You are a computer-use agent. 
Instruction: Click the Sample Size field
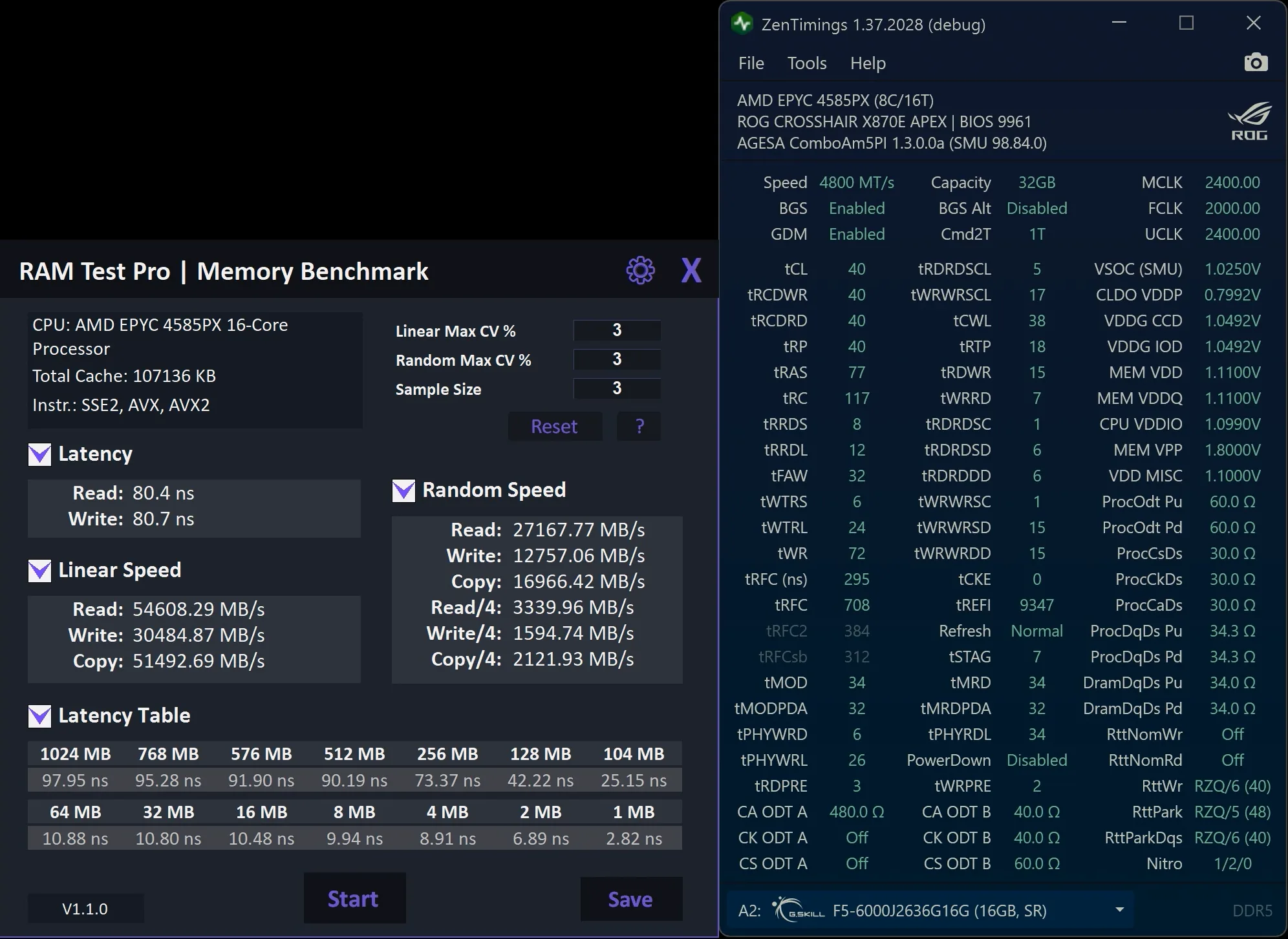click(617, 388)
